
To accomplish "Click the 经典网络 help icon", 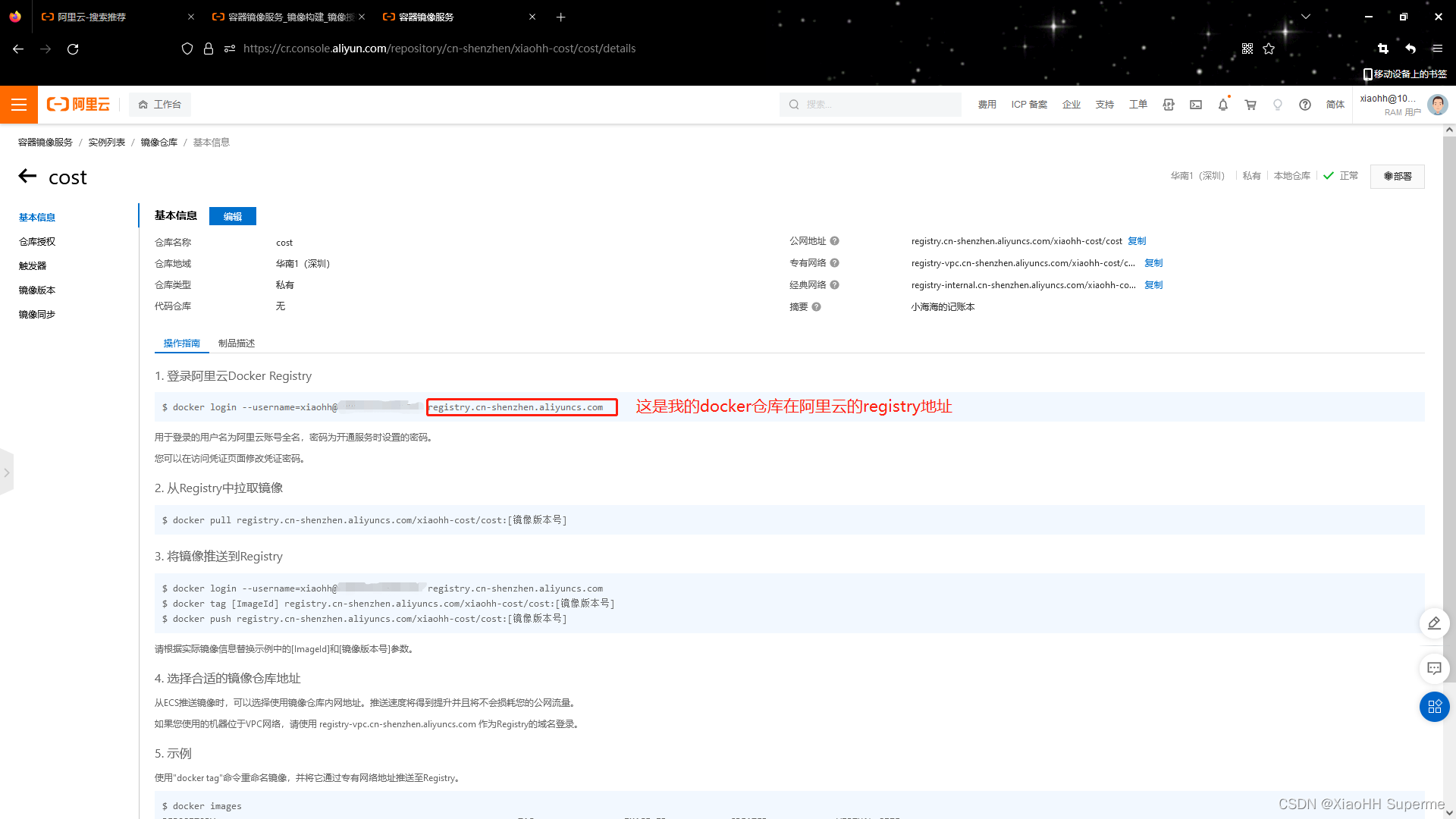I will click(x=834, y=285).
